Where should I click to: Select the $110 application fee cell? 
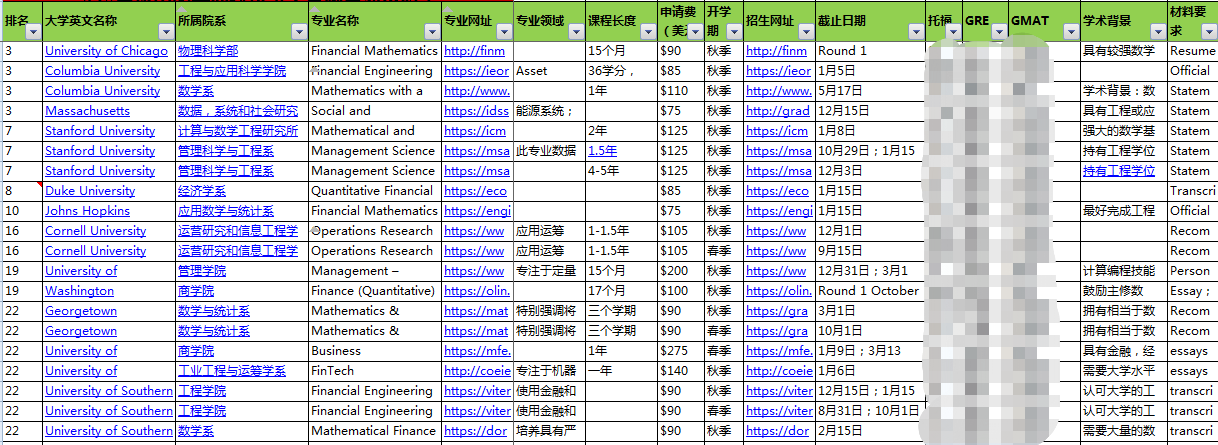[x=679, y=91]
